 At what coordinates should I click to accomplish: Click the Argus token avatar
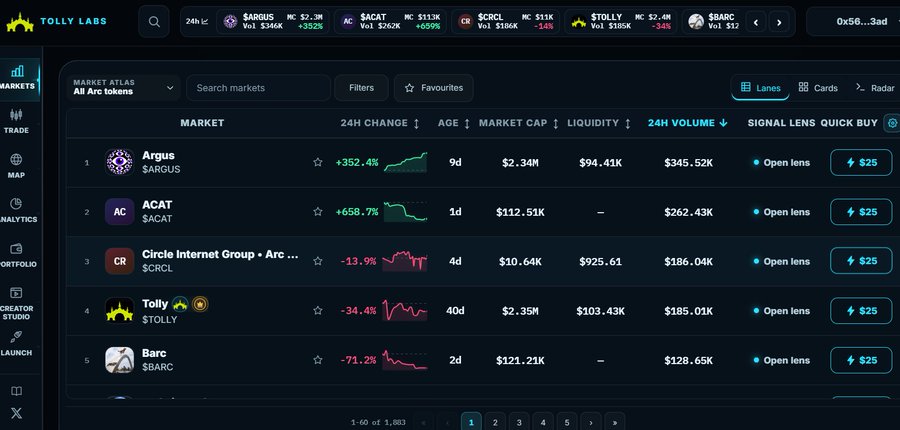coord(119,162)
